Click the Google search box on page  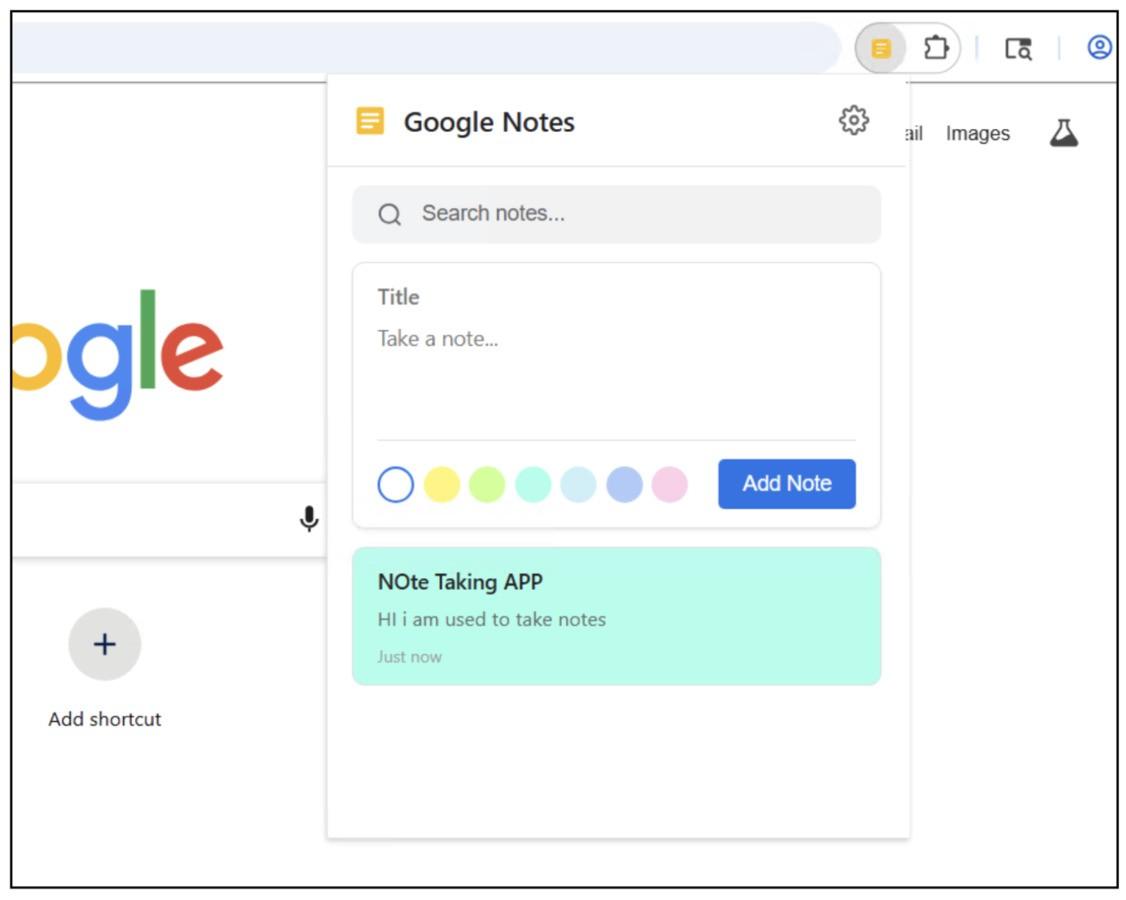(169, 519)
